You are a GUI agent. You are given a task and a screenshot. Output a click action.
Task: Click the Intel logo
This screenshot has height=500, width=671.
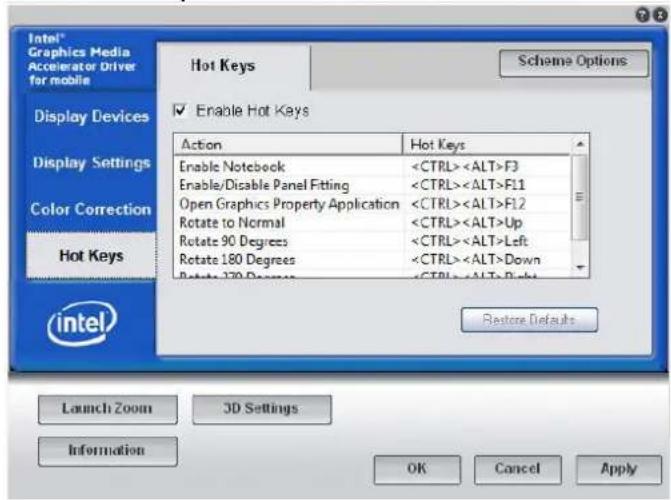[x=82, y=323]
